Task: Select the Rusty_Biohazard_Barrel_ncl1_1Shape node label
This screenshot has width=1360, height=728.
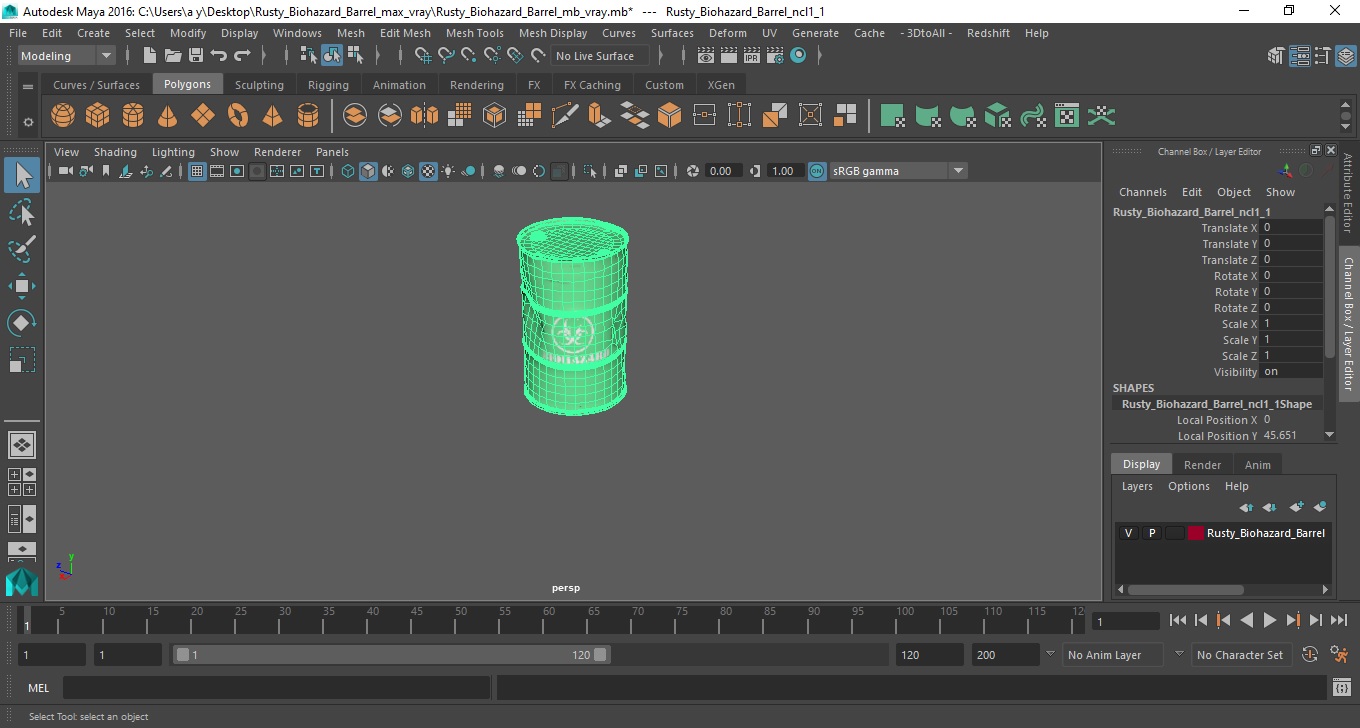Action: pyautogui.click(x=1216, y=404)
